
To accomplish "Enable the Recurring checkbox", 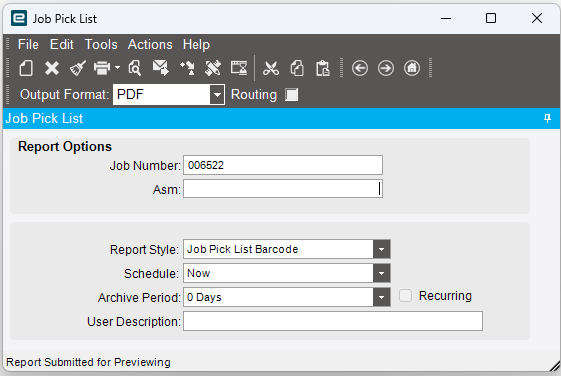I will (405, 296).
